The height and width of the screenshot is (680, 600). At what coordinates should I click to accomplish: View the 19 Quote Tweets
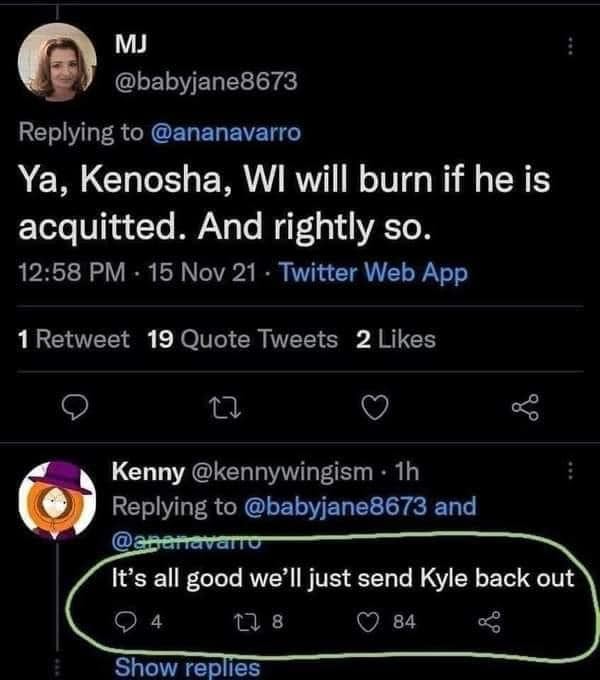point(242,340)
